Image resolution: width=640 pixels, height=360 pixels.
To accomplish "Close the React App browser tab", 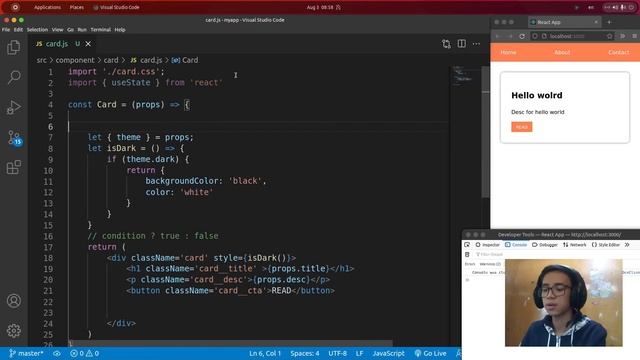I will click(x=596, y=22).
